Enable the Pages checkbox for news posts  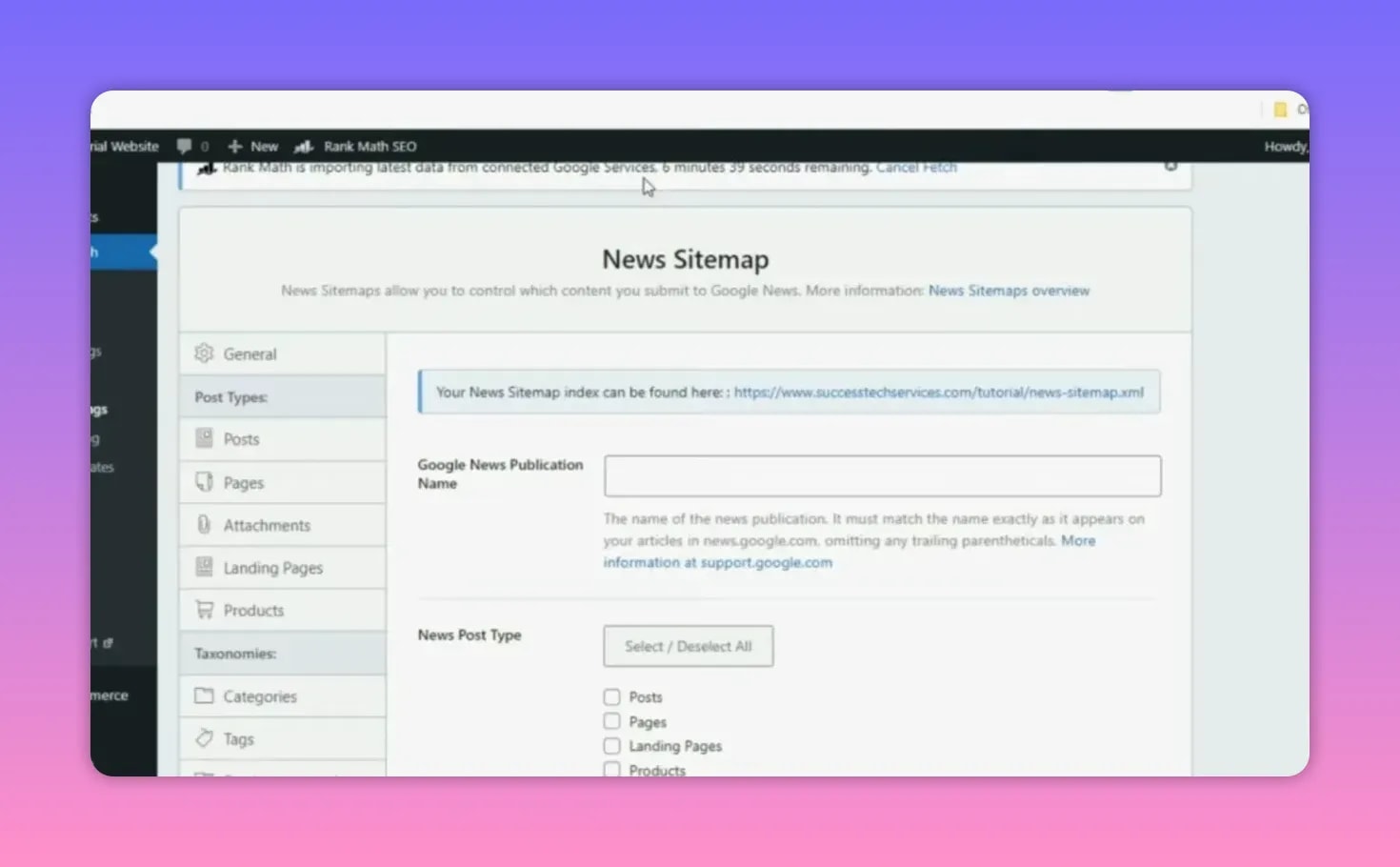(x=611, y=721)
